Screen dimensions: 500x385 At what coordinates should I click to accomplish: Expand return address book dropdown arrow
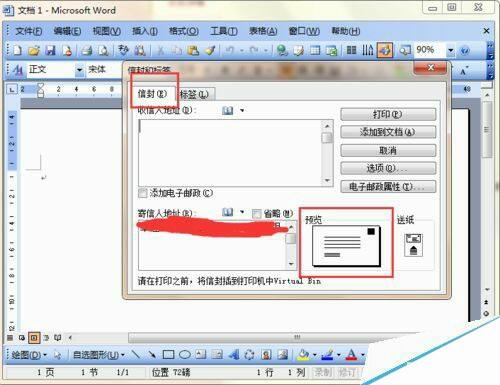click(x=242, y=212)
